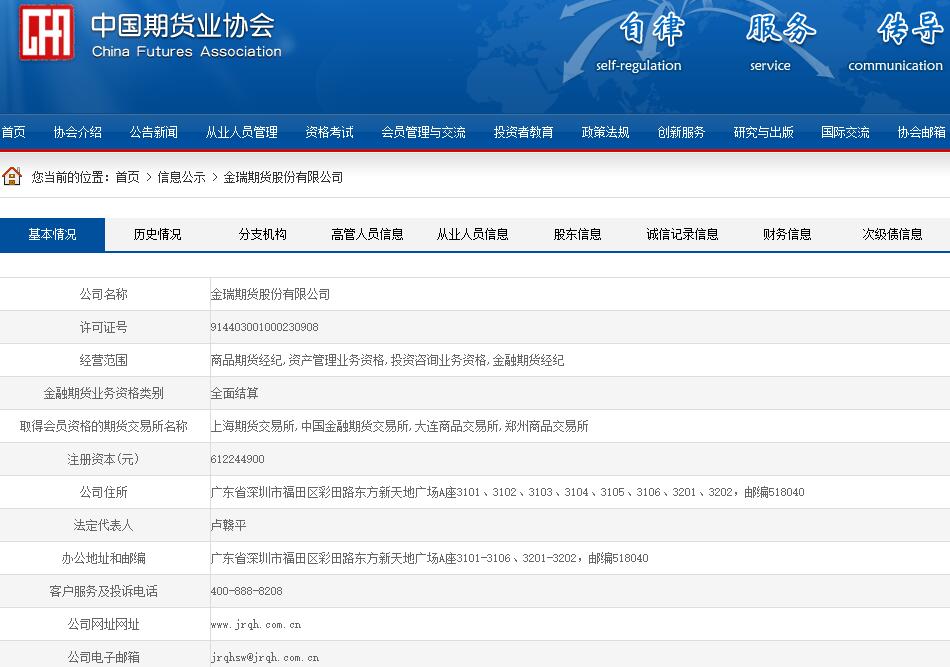Click the 公司住所 row label
The image size is (950, 667).
[104, 493]
